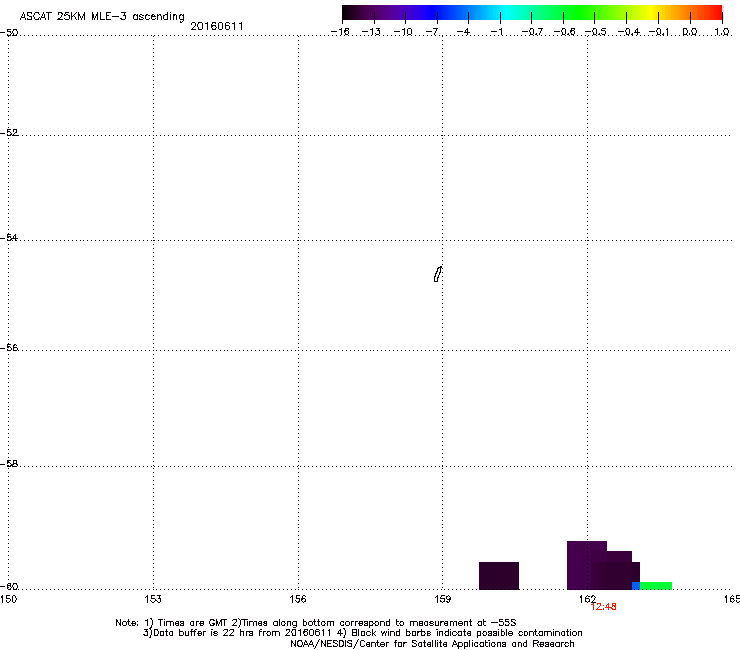Click the small blue data cell
The image size is (740, 650).
pos(636,586)
